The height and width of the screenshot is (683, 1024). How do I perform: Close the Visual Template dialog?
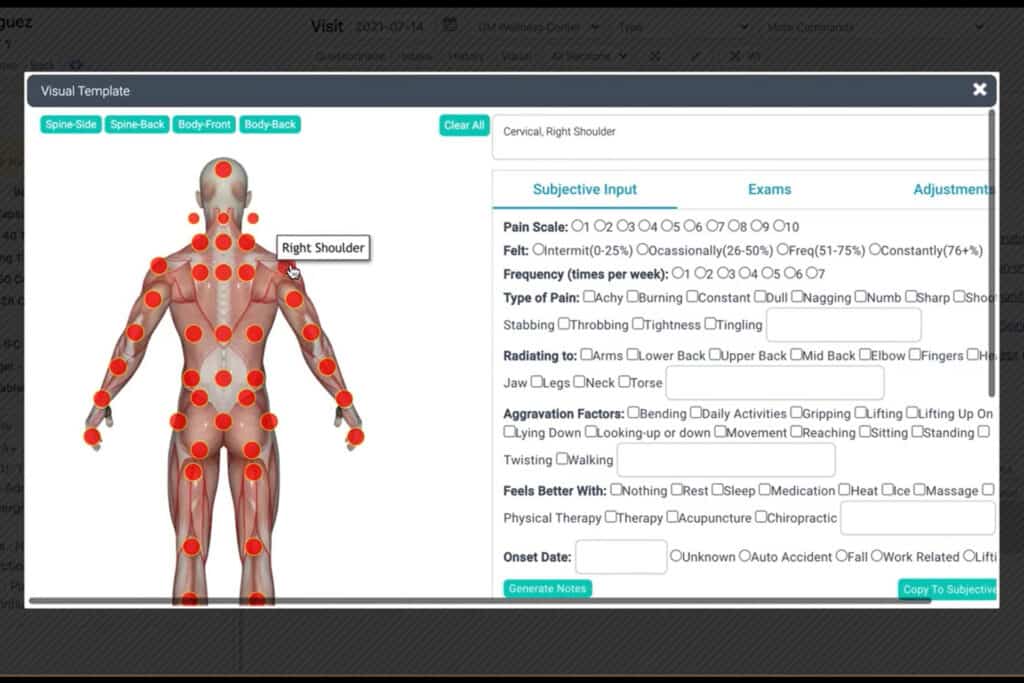coord(979,90)
